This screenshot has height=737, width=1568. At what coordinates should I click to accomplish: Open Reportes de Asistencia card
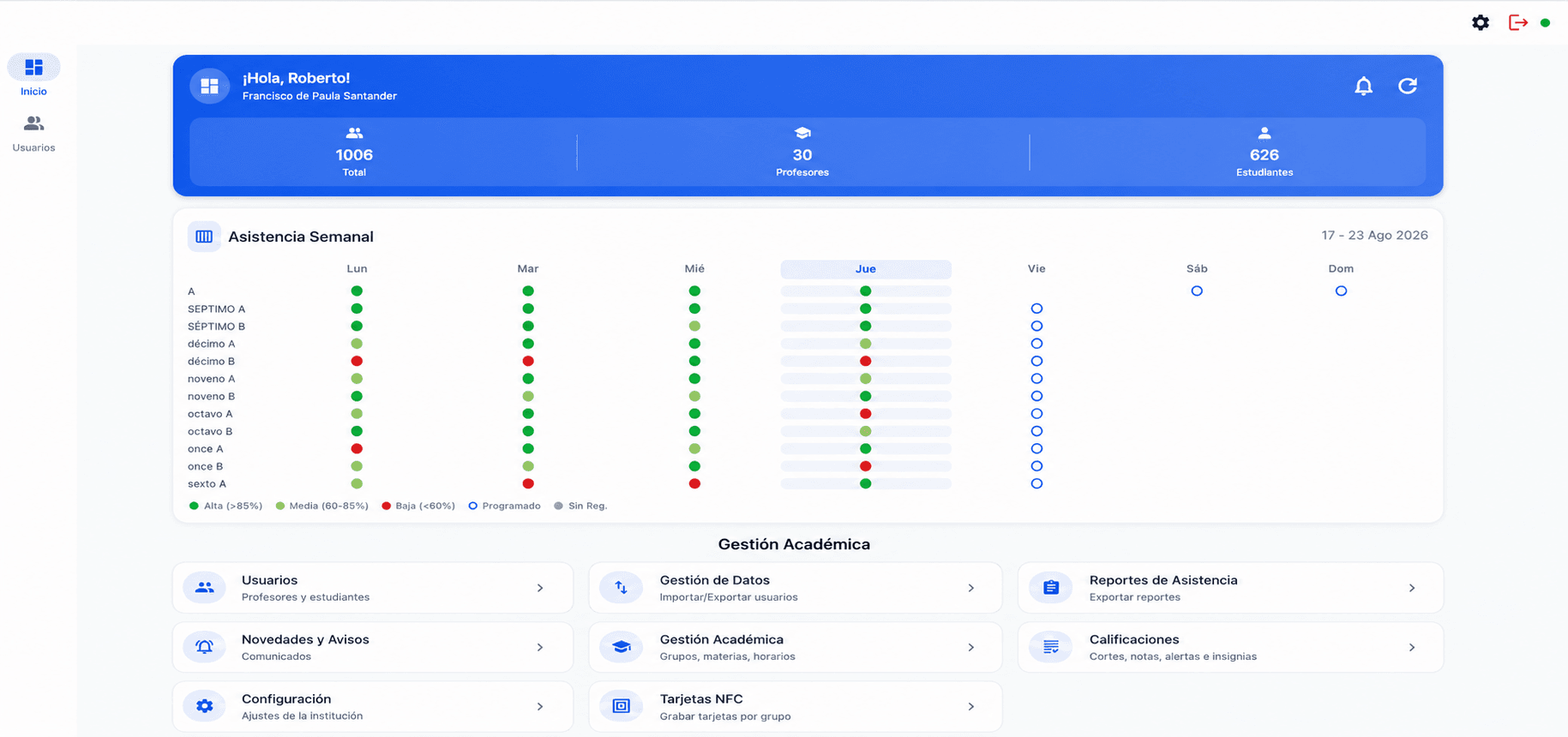(1230, 588)
